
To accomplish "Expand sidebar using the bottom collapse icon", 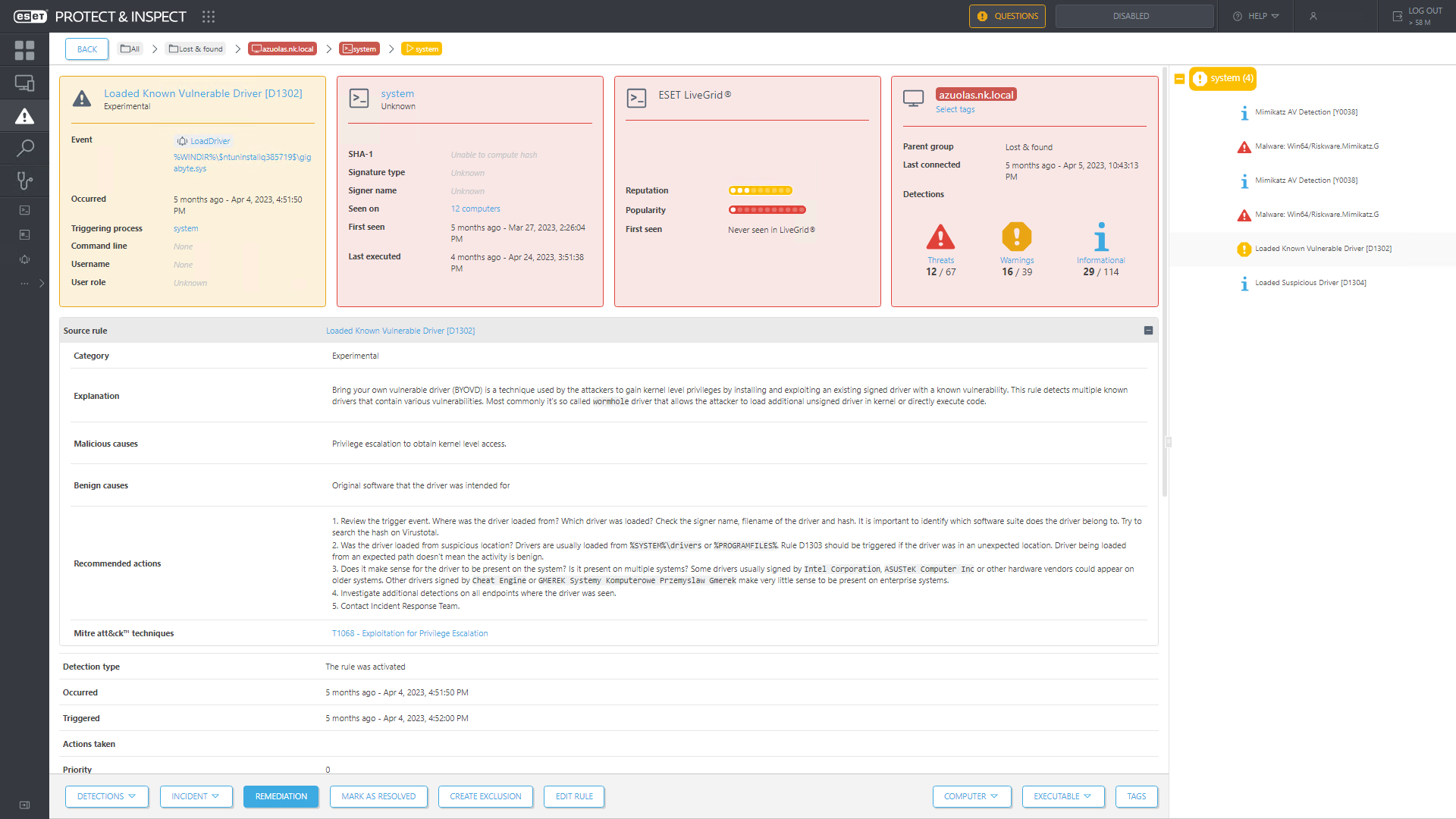I will click(24, 805).
